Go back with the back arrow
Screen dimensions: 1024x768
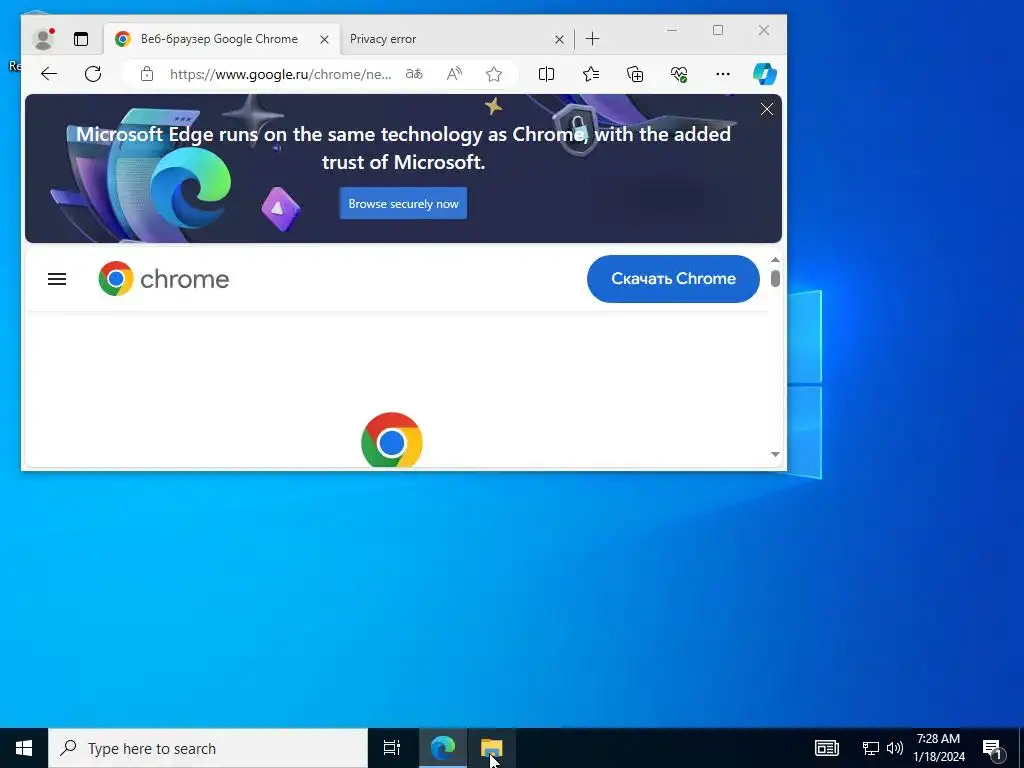coord(49,74)
